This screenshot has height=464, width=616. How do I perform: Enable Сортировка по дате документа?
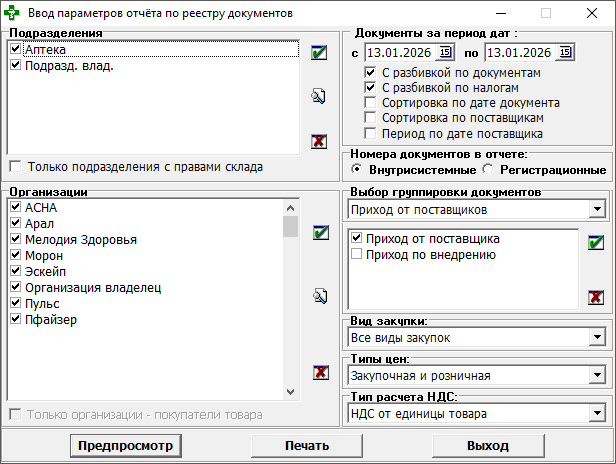tap(370, 102)
